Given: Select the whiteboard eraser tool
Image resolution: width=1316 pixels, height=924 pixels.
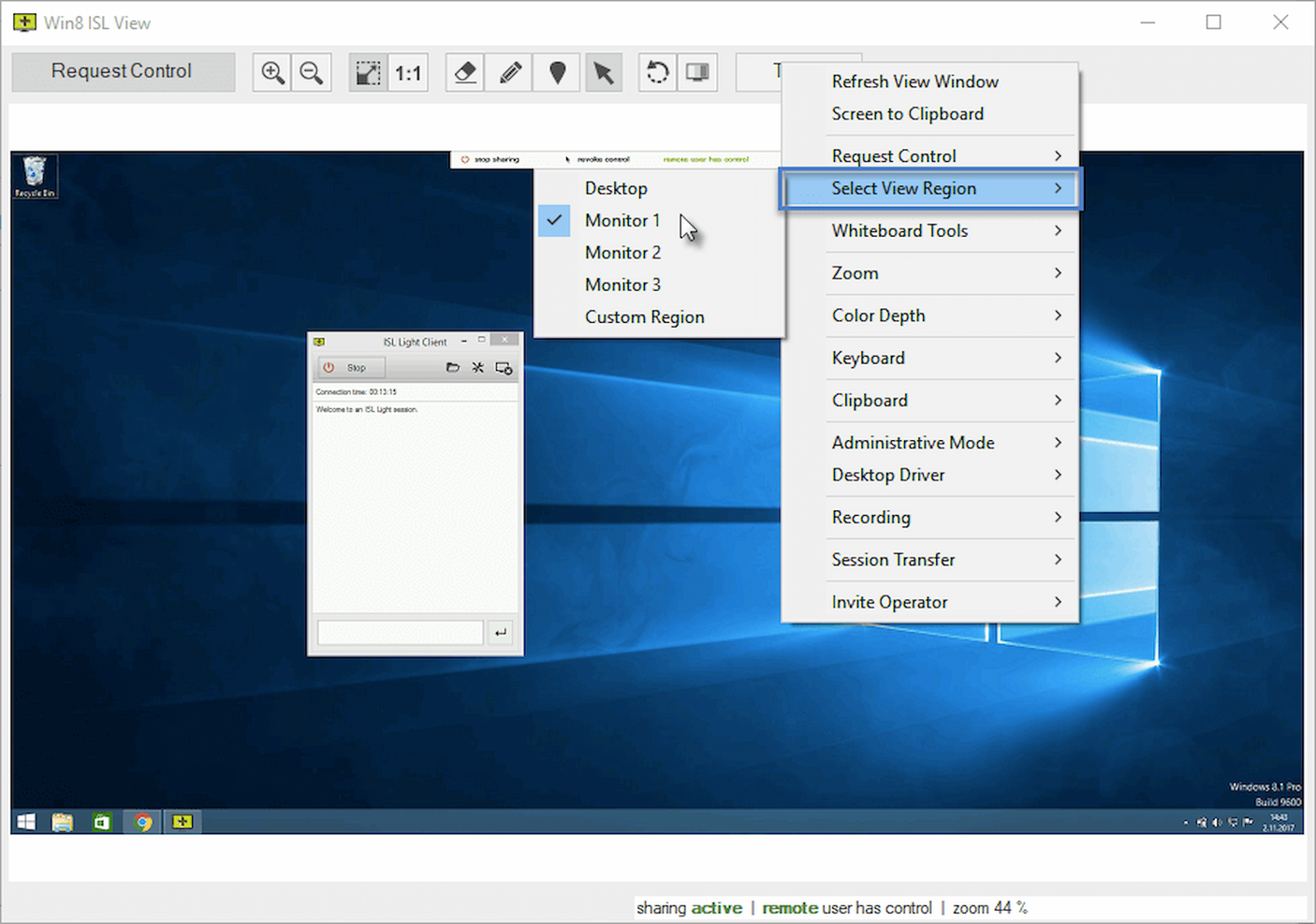Looking at the screenshot, I should 465,73.
